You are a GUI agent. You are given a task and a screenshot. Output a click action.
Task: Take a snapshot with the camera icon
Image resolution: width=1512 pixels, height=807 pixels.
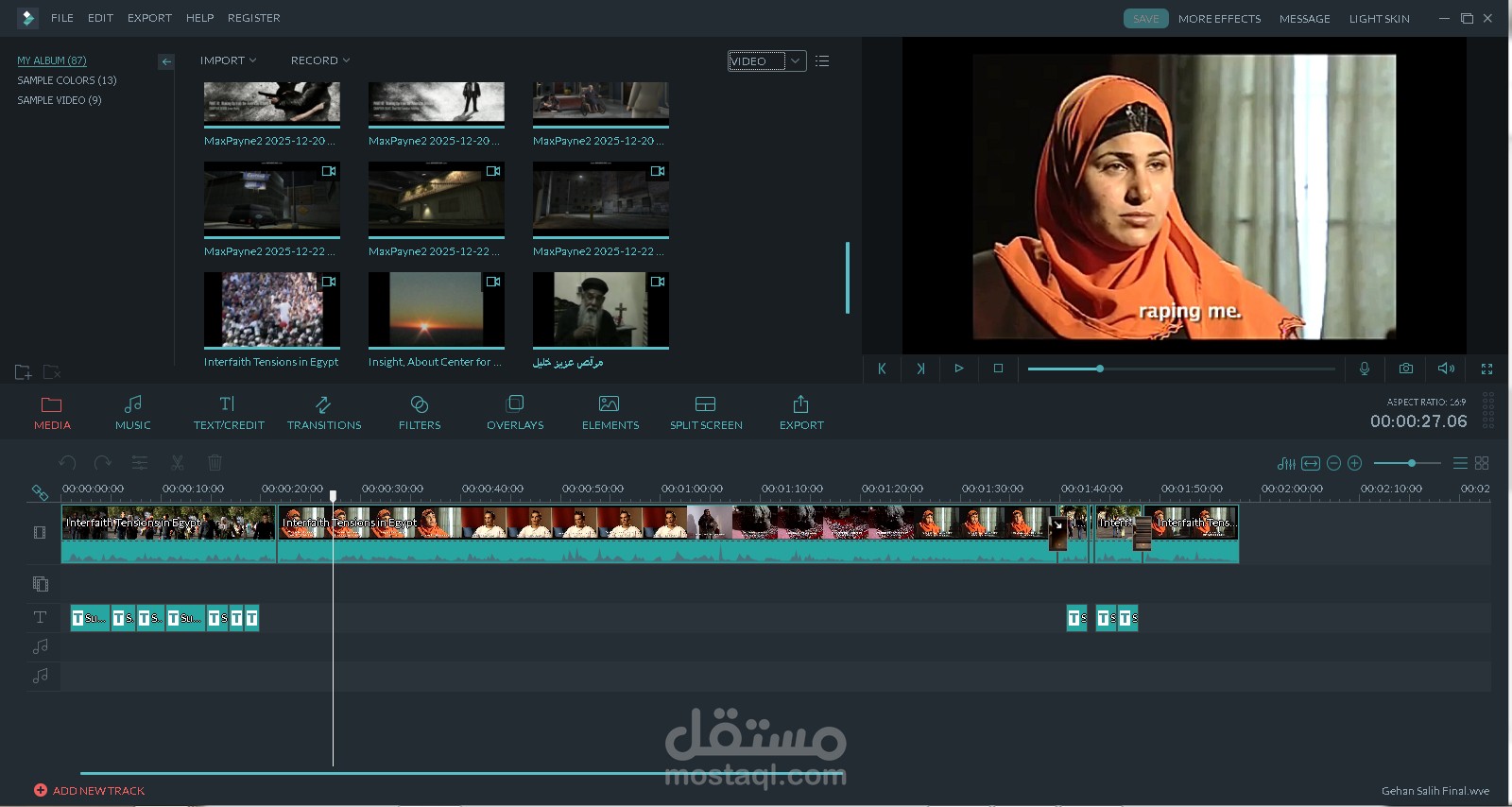click(1406, 369)
